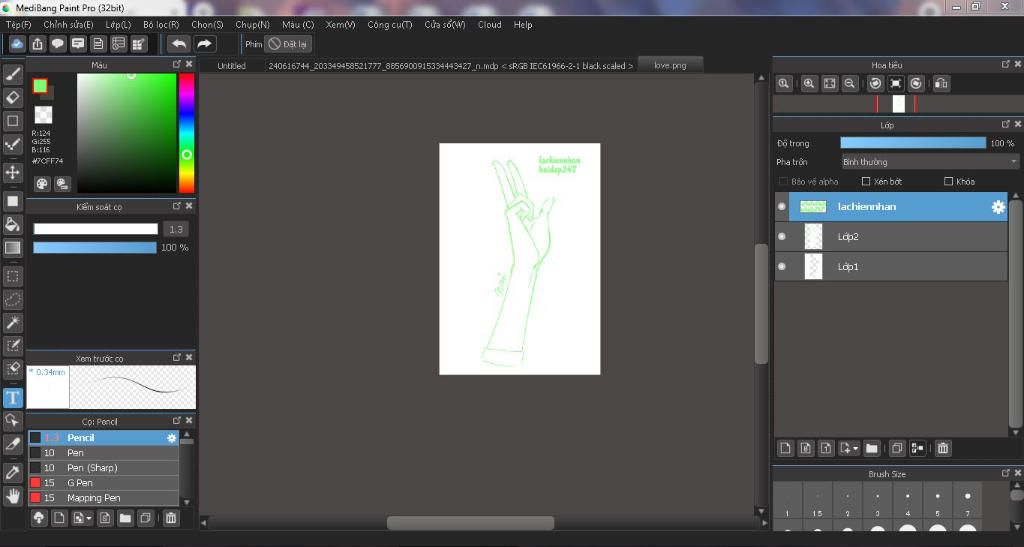Add a new layer
This screenshot has width=1024, height=547.
click(785, 448)
